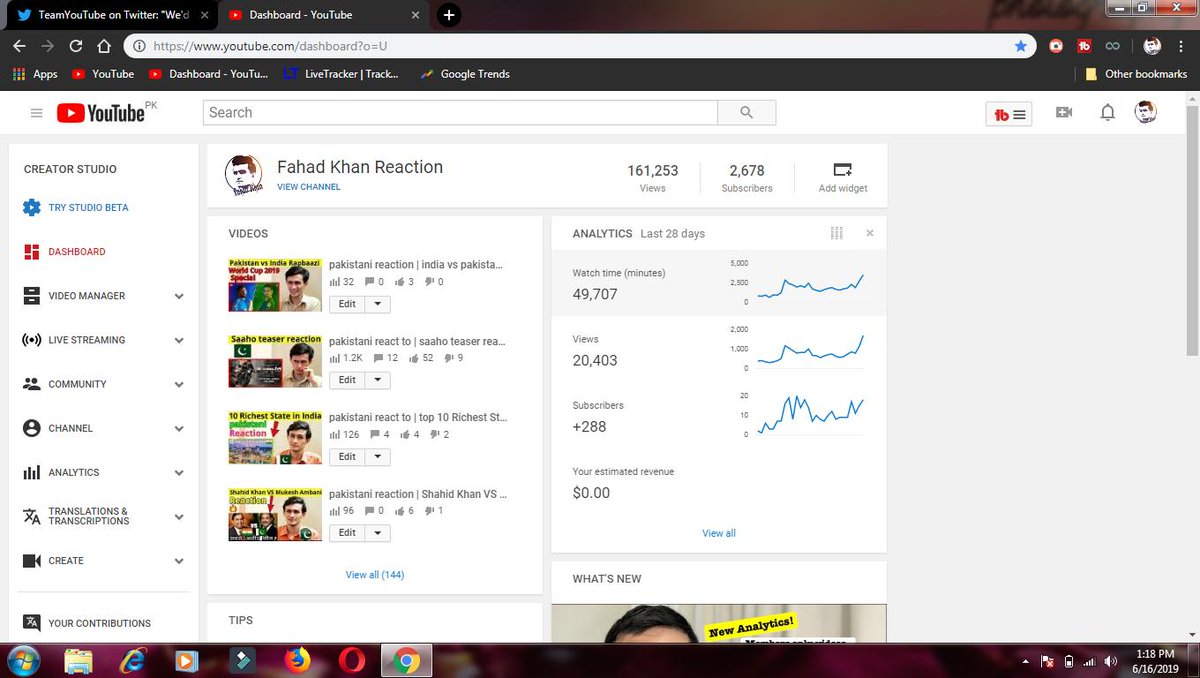Open the Windows Start menu
This screenshot has height=678, width=1200.
tap(22, 660)
